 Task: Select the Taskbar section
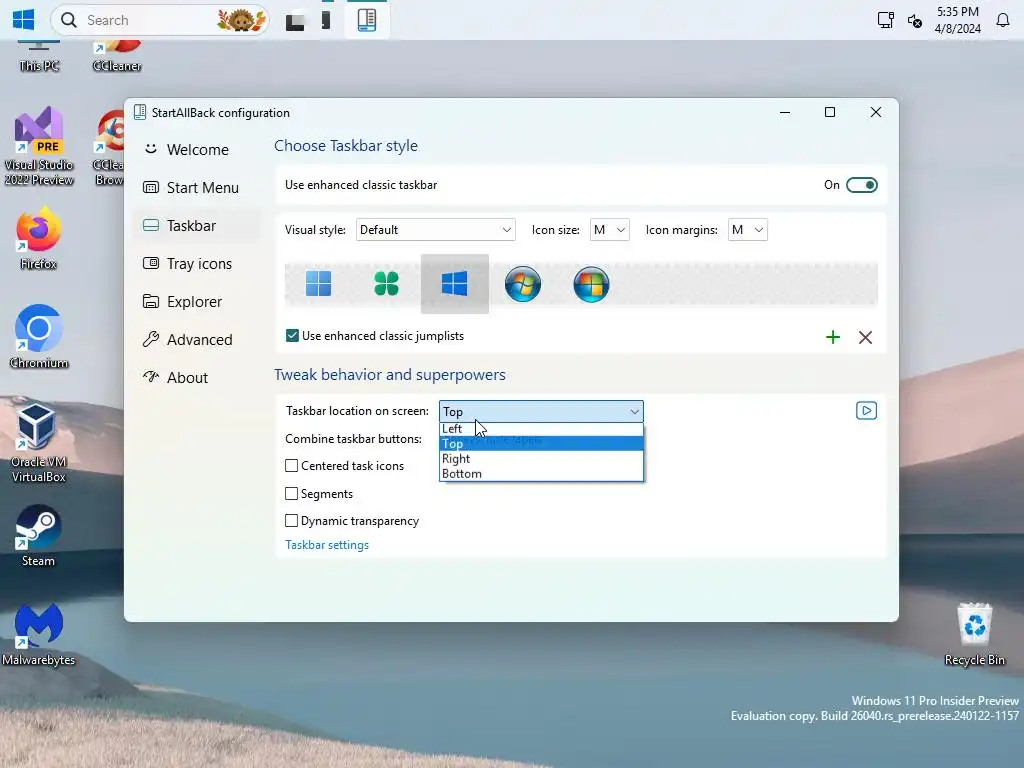(196, 225)
